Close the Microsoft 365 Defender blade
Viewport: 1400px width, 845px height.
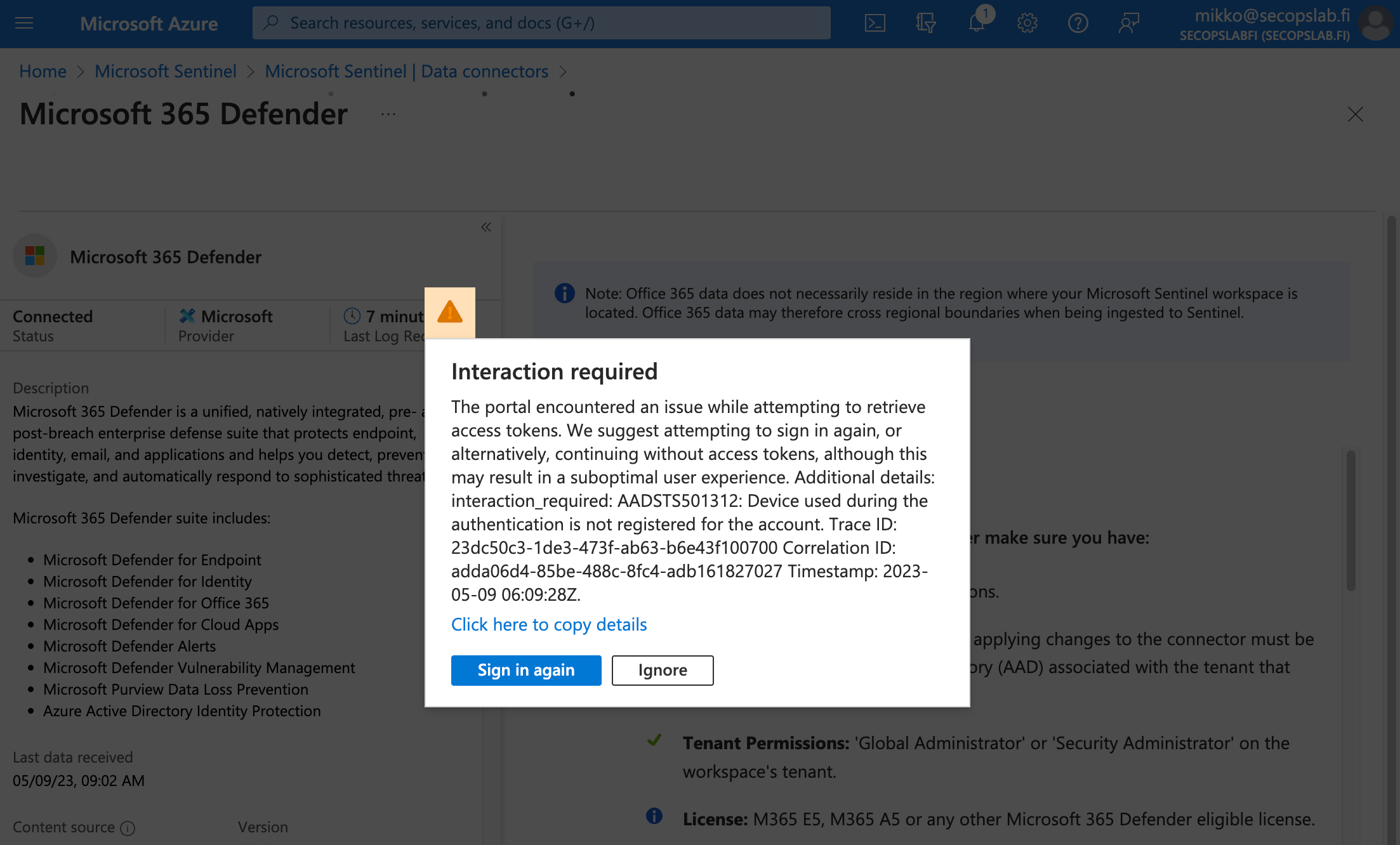pyautogui.click(x=1356, y=114)
